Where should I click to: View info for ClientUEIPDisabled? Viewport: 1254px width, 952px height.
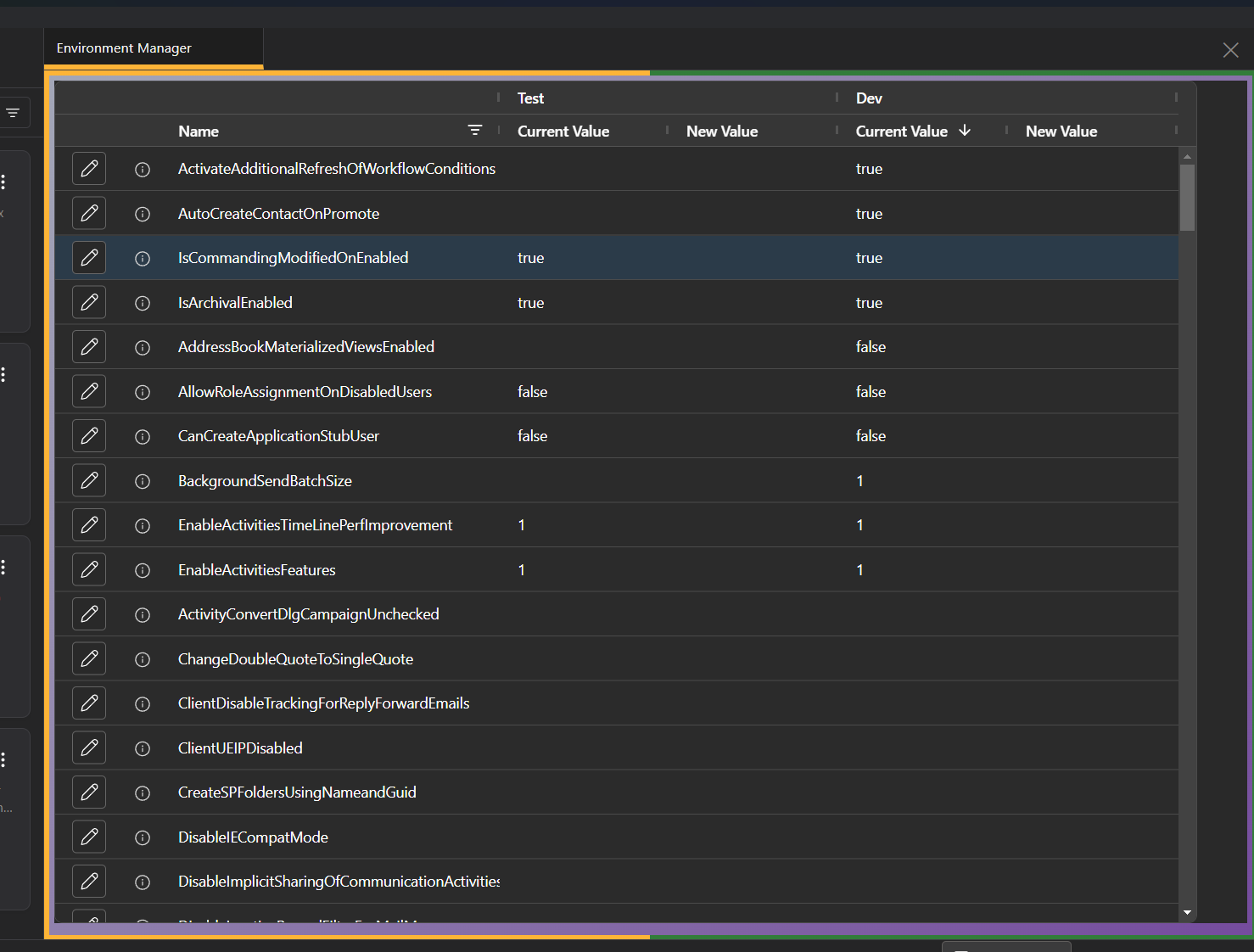point(142,748)
